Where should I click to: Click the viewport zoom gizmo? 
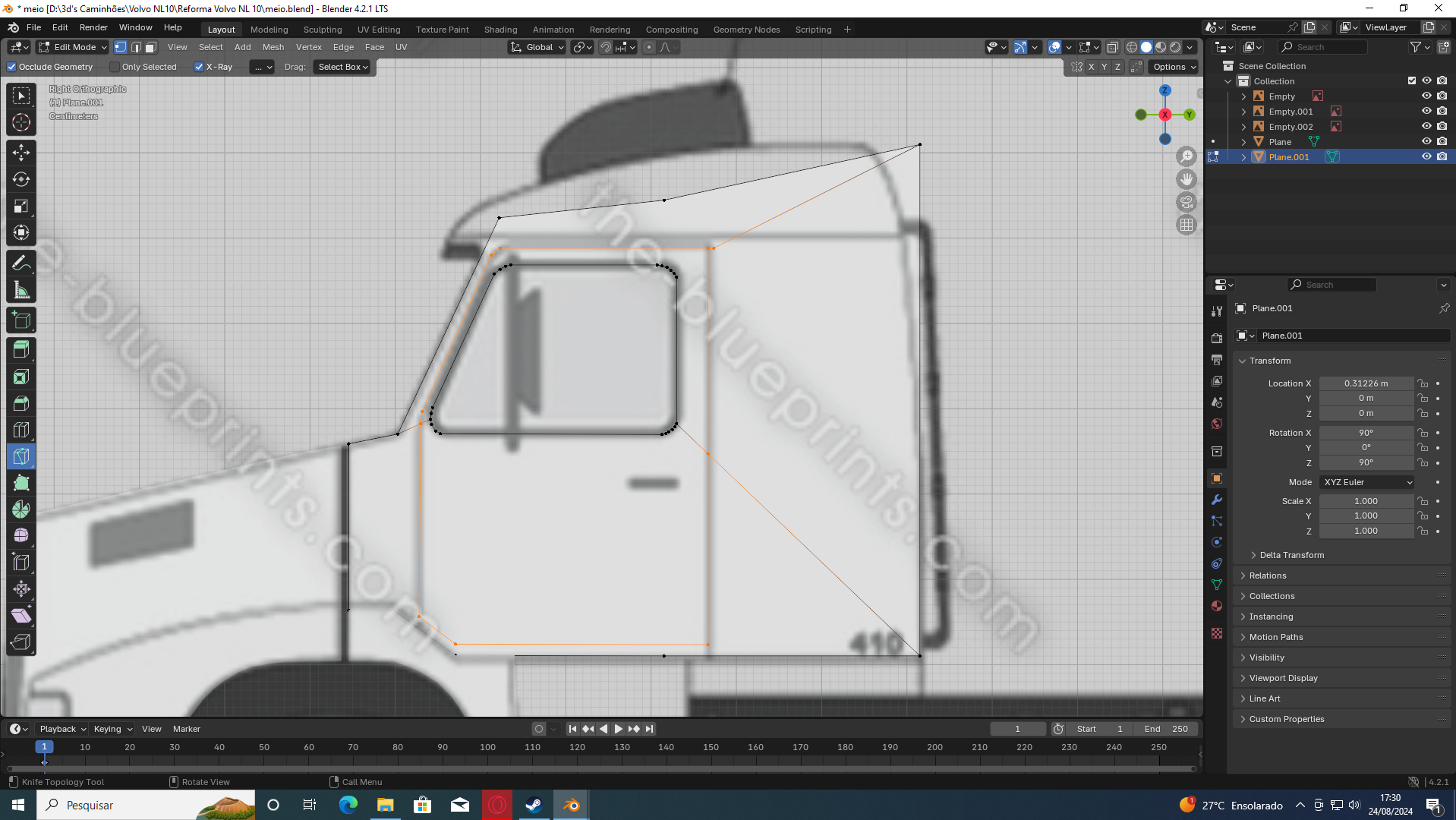(1187, 156)
